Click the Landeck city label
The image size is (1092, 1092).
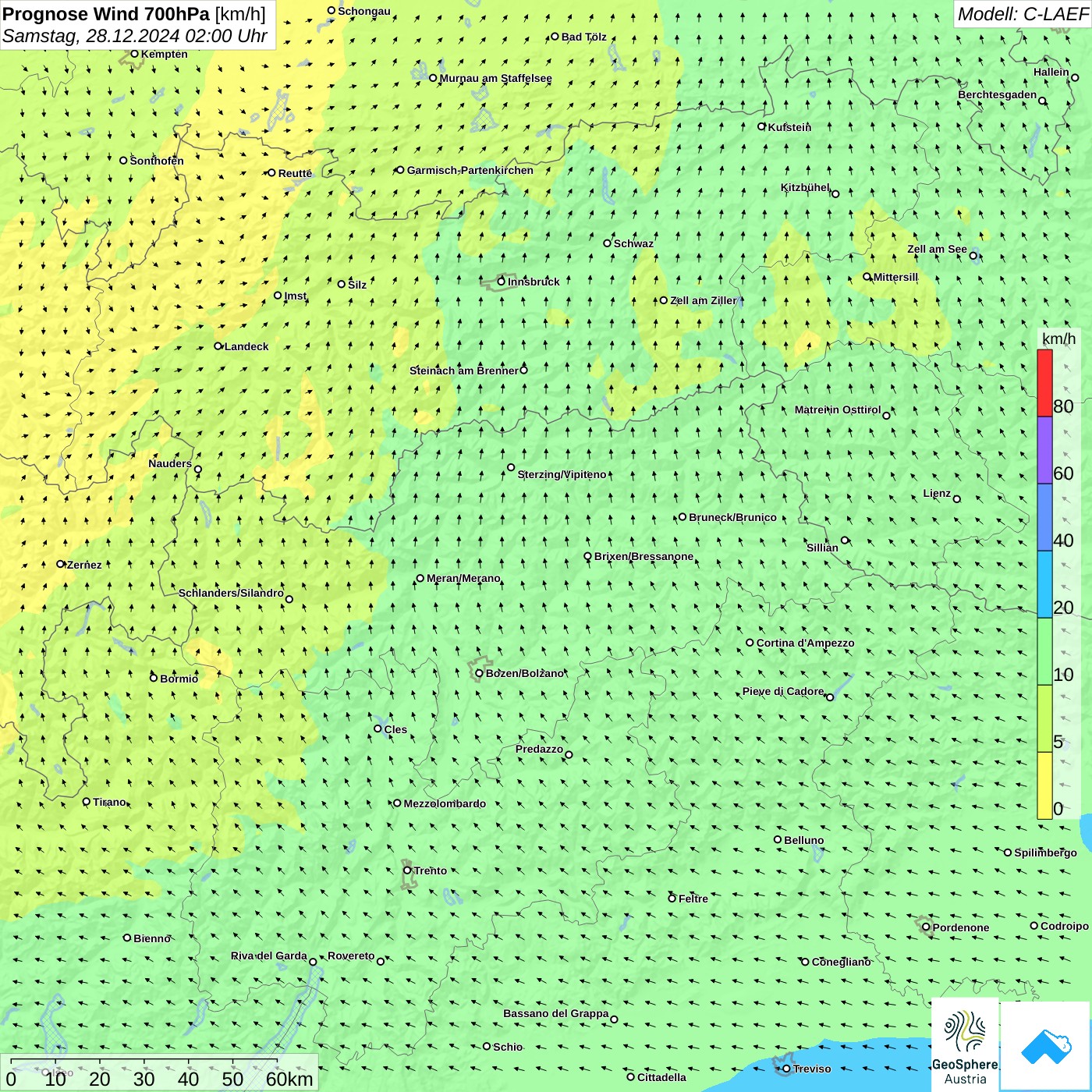[246, 346]
